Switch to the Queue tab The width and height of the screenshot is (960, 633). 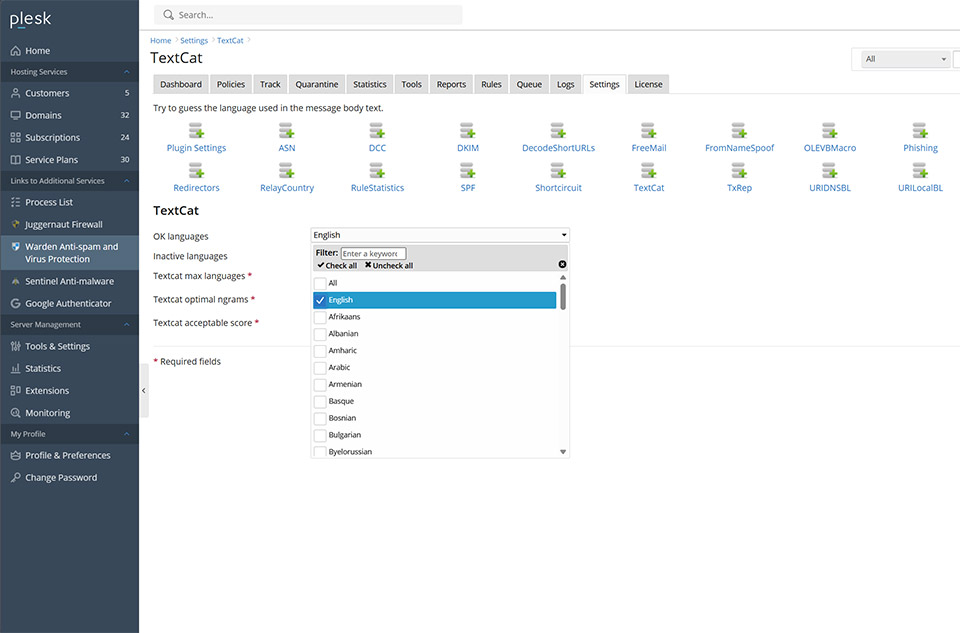(x=529, y=84)
